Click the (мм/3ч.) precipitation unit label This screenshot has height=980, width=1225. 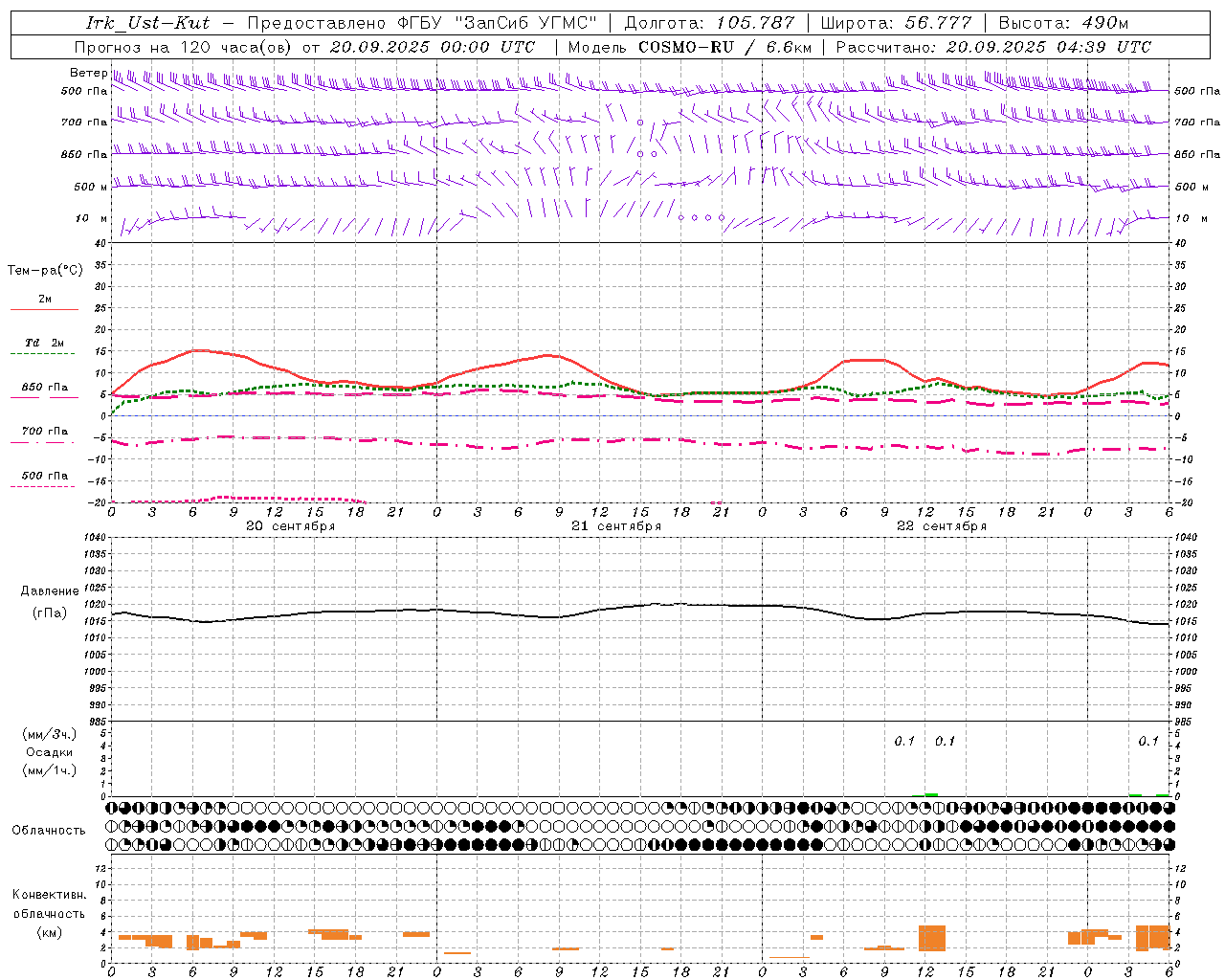click(x=50, y=734)
